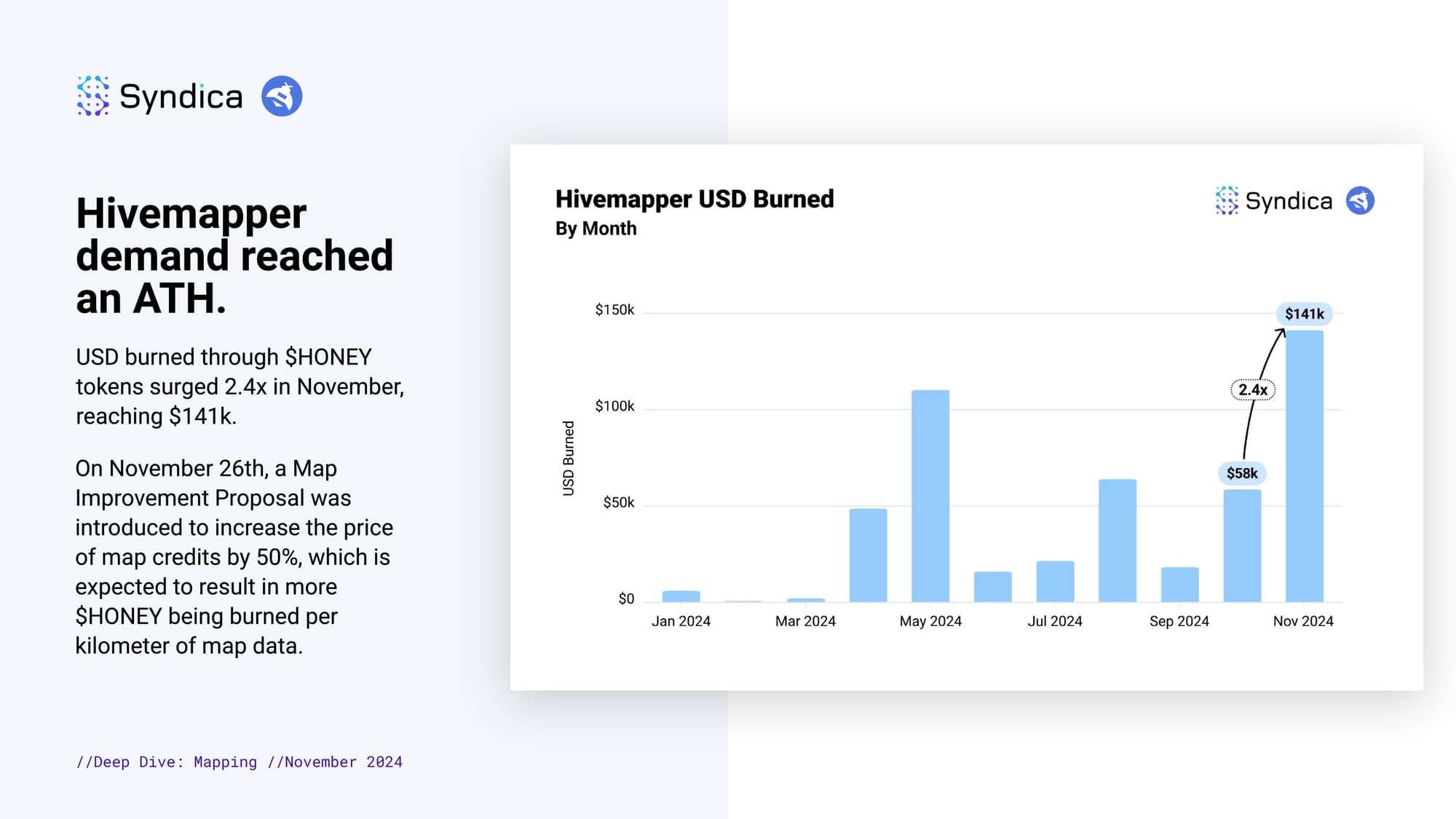Image resolution: width=1456 pixels, height=819 pixels.
Task: Click the Syndica logo inside the chart card
Action: 1273,201
